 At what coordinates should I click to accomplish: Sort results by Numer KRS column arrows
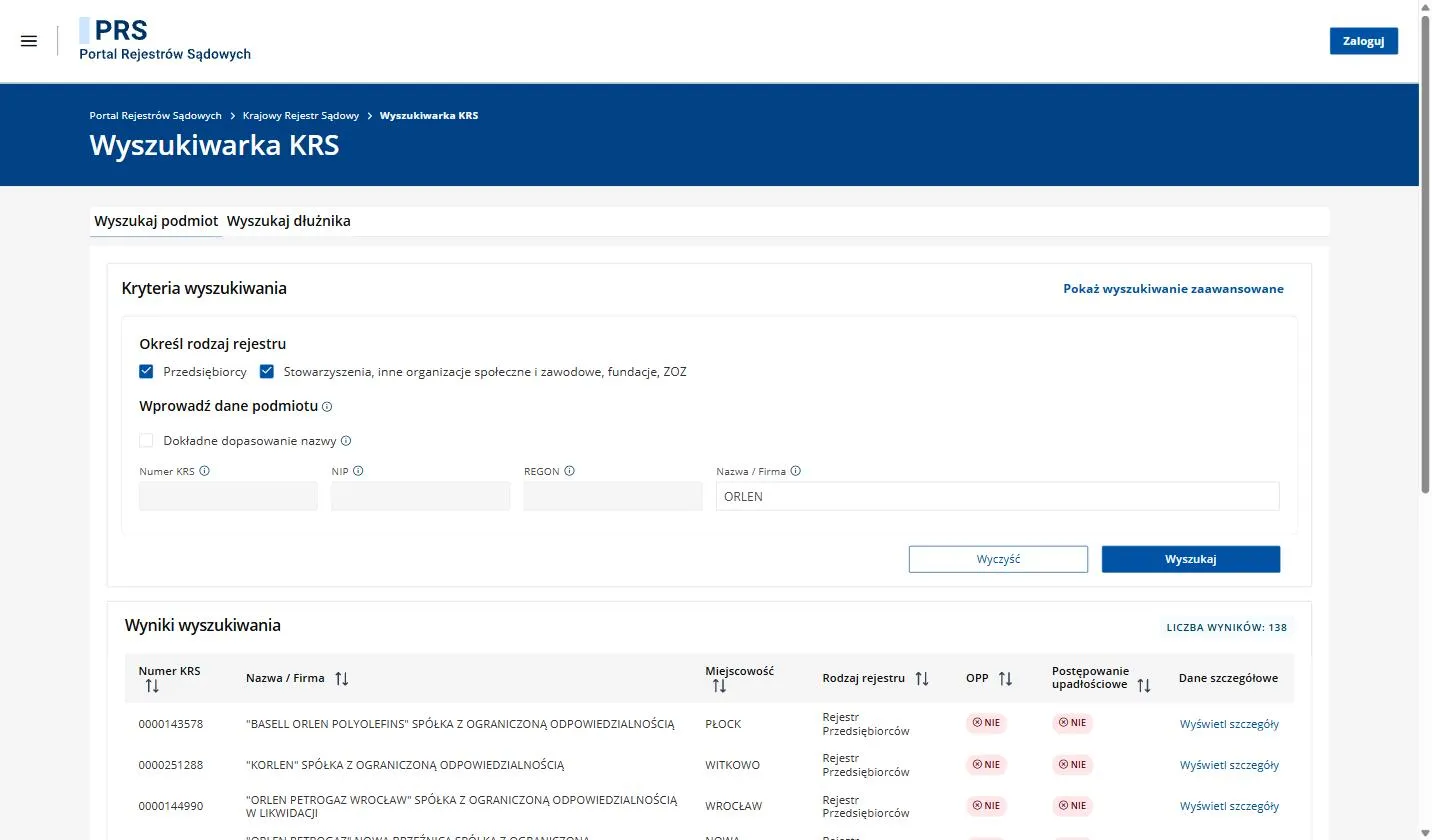click(152, 686)
